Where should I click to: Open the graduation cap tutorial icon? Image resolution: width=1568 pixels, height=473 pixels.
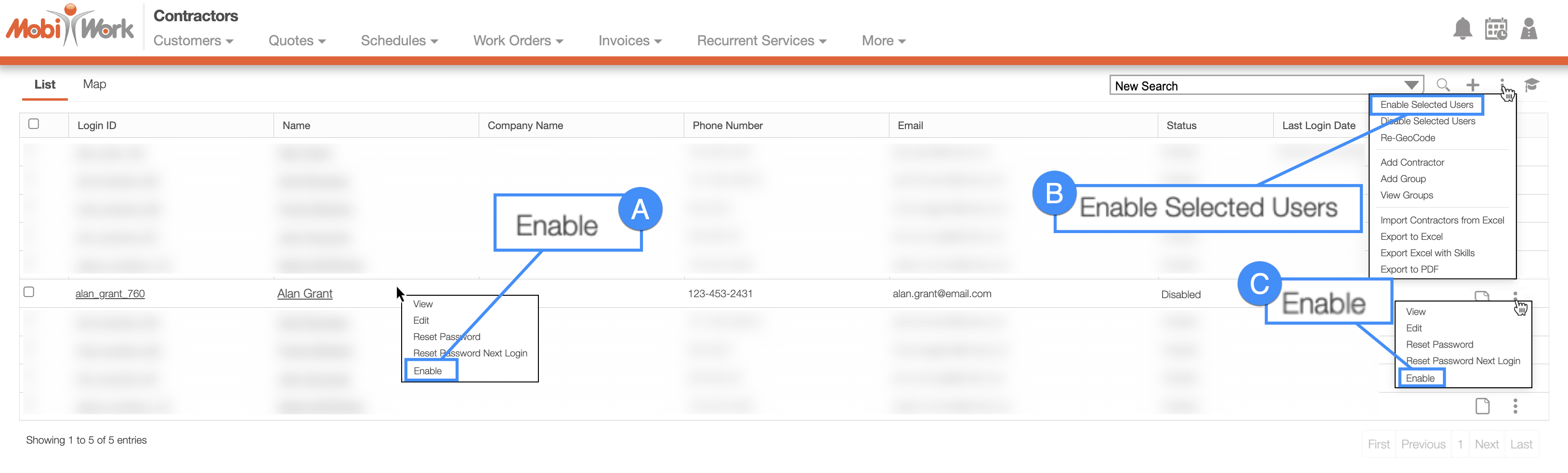(1531, 84)
